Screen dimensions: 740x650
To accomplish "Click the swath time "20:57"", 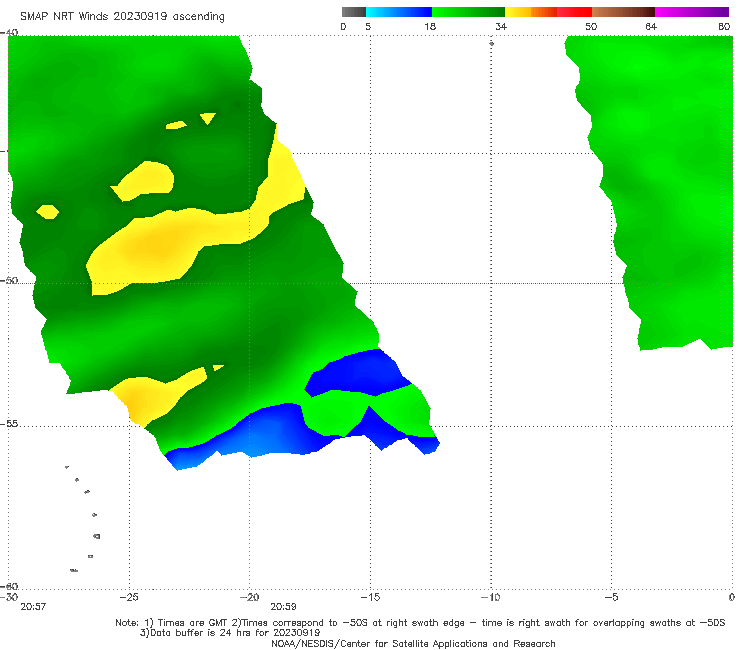I will (33, 607).
